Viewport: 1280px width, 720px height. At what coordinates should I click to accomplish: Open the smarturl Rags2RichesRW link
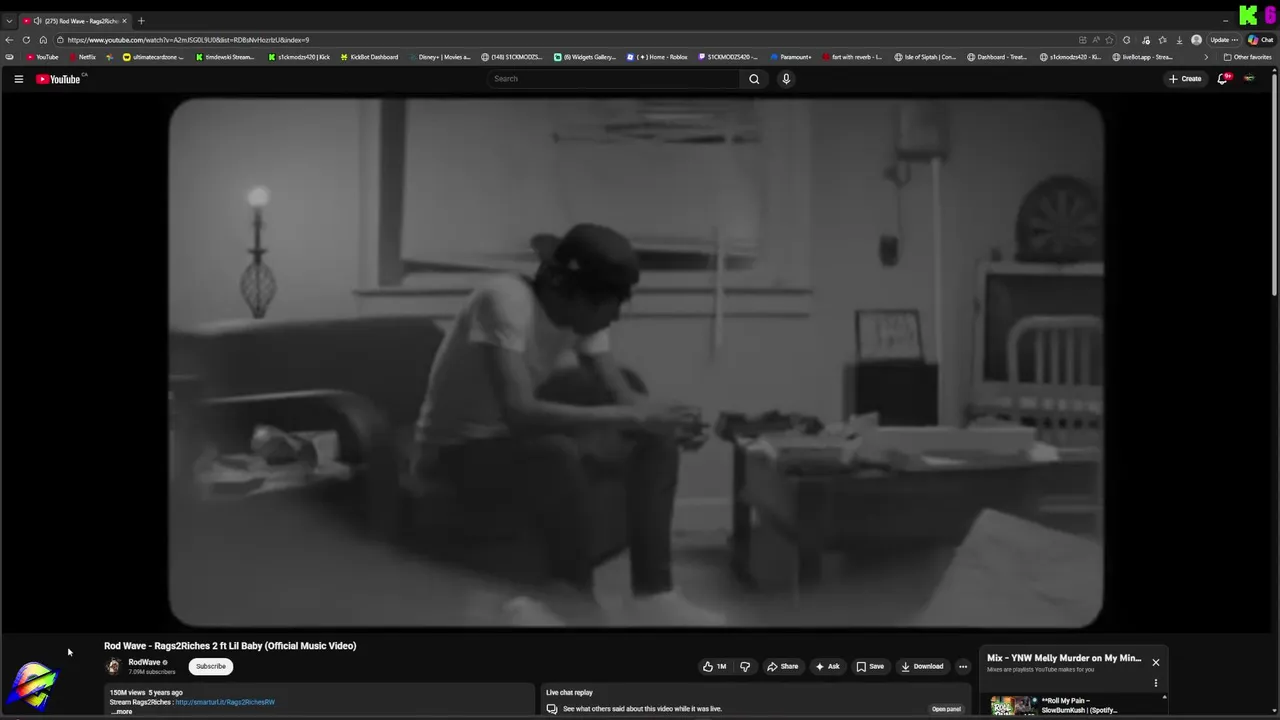225,702
